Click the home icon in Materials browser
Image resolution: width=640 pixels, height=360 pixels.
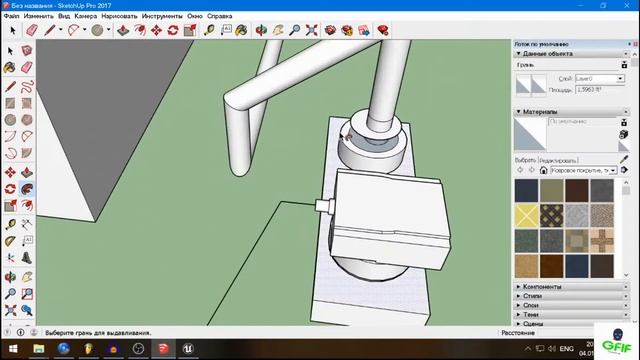(x=543, y=170)
